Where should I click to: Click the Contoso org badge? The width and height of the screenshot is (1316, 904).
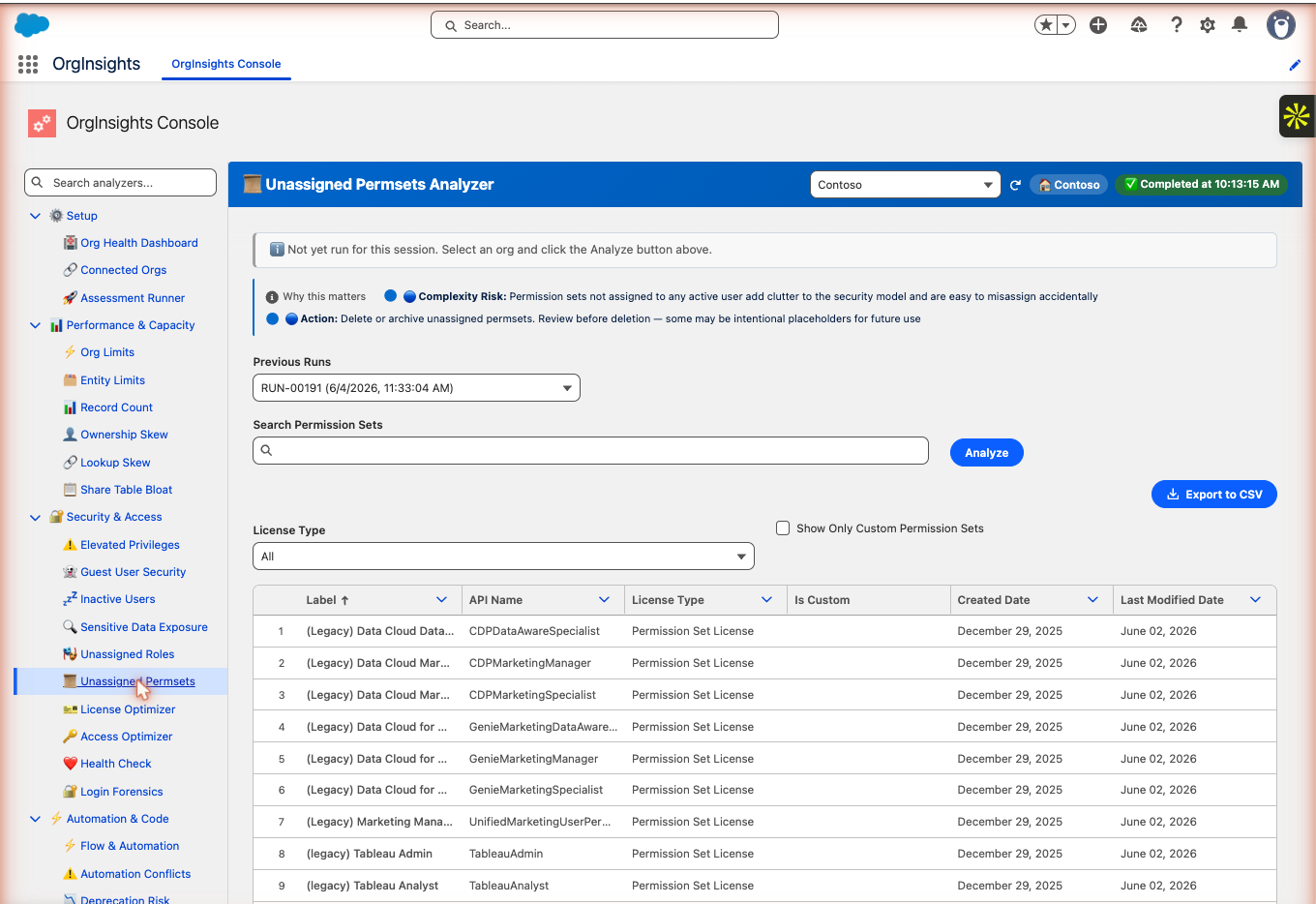[x=1069, y=185]
